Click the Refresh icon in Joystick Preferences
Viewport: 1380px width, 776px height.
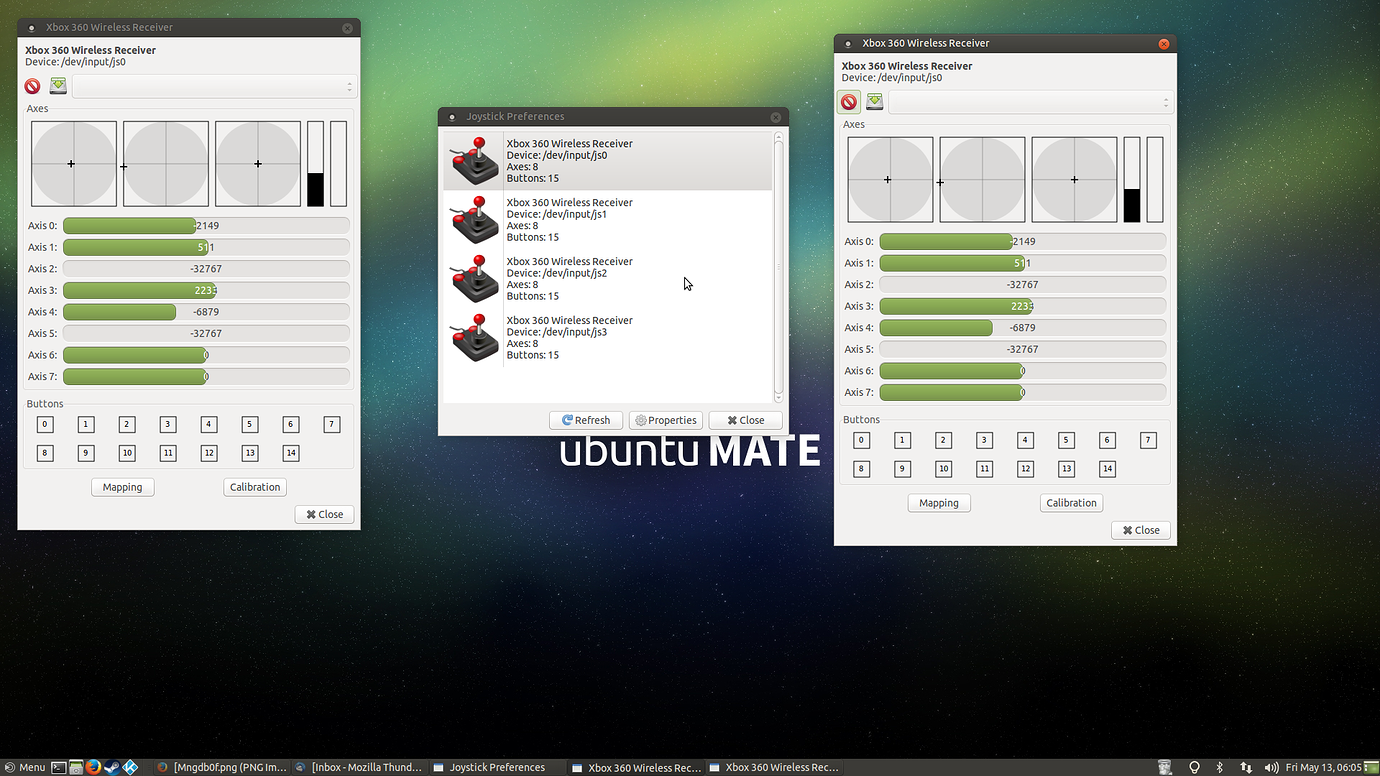tap(567, 421)
